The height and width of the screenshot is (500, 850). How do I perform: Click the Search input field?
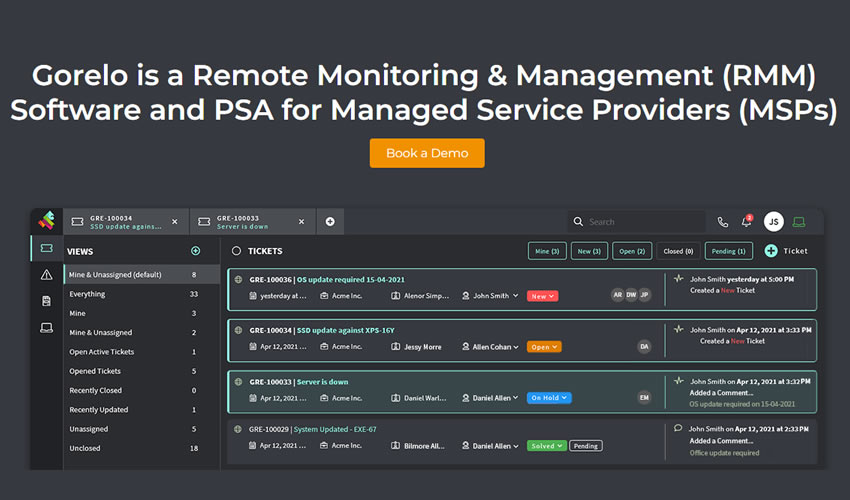(x=637, y=222)
